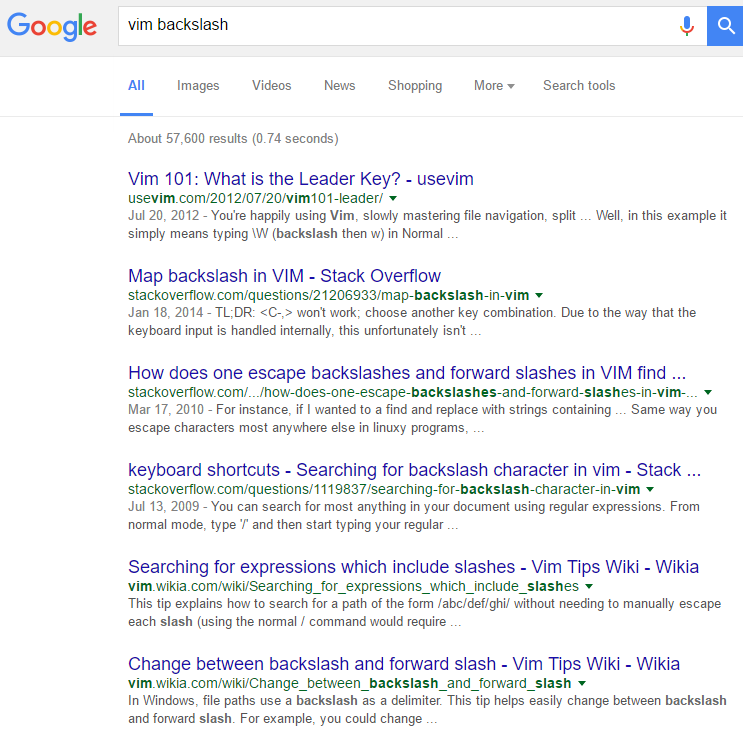
Task: Open the More dropdown menu
Action: pyautogui.click(x=494, y=86)
